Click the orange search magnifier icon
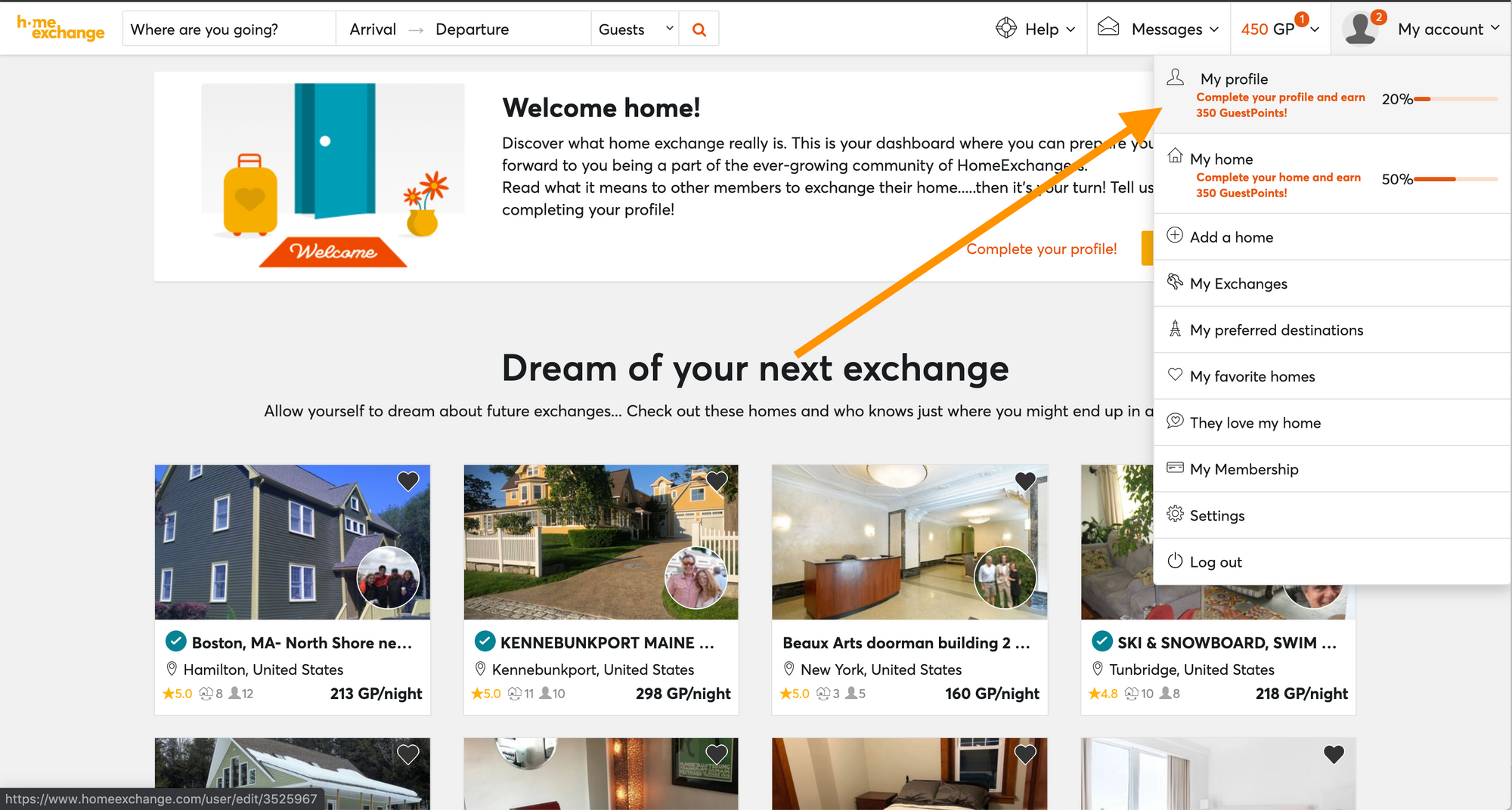Screen dimensions: 1512x810 (x=699, y=29)
